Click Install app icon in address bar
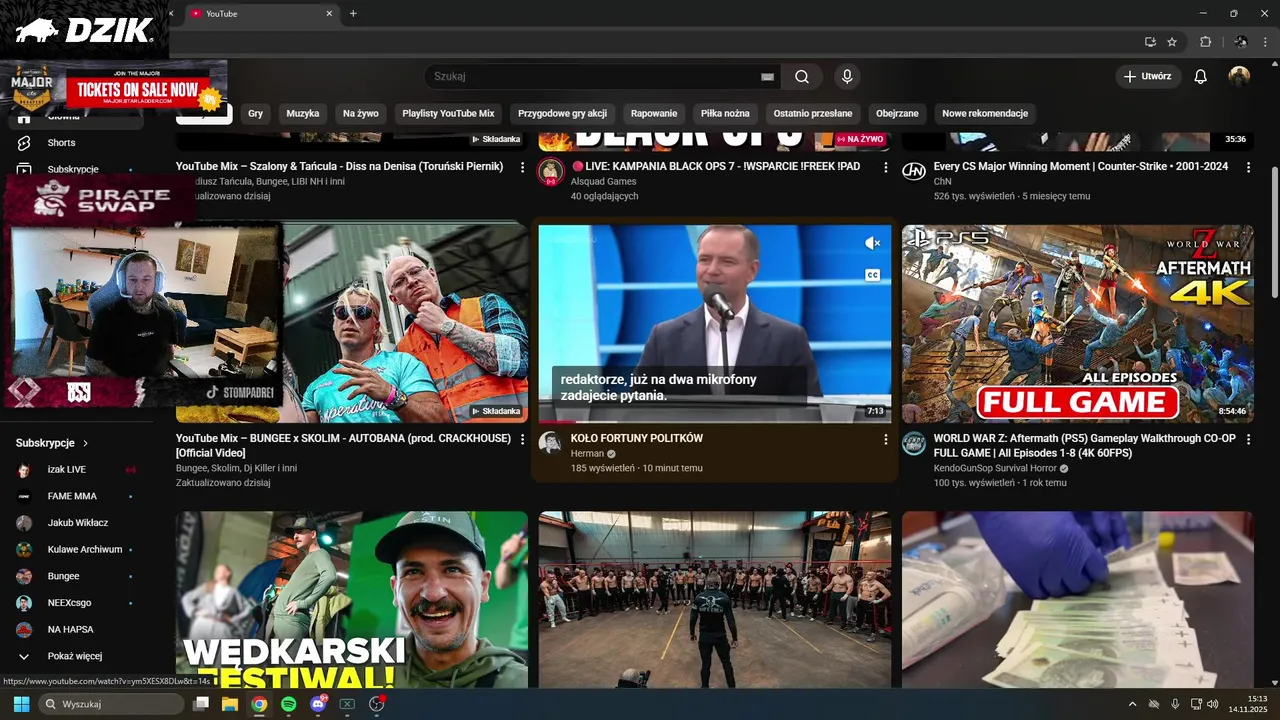 click(1150, 42)
